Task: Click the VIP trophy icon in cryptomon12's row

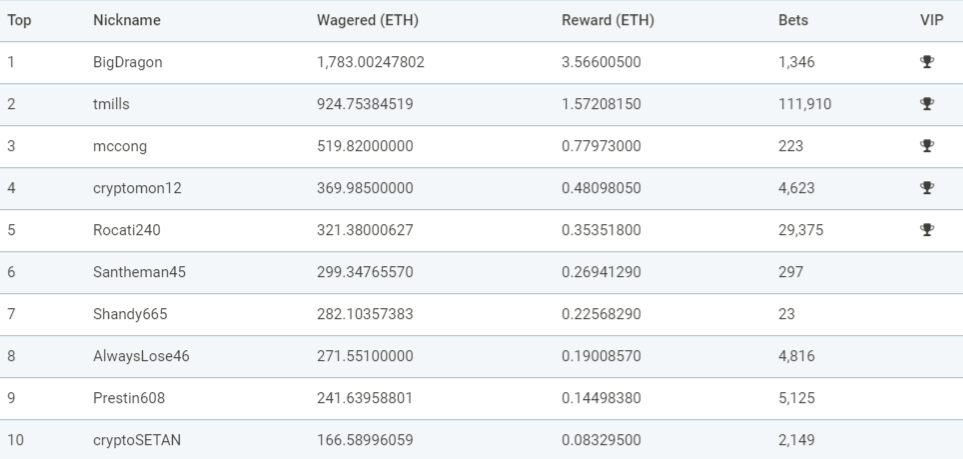Action: click(x=927, y=188)
